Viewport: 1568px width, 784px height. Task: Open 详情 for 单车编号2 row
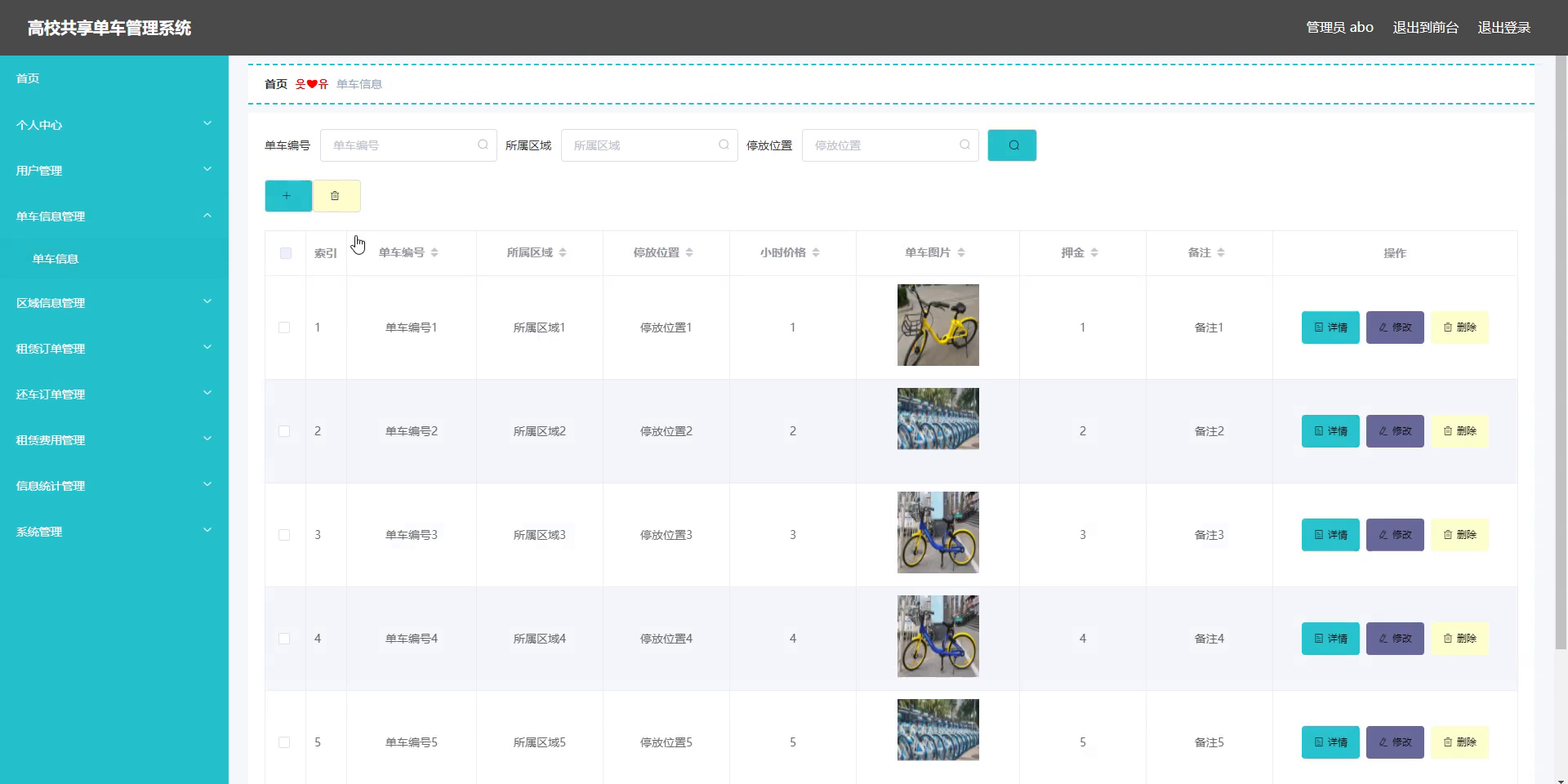click(x=1330, y=431)
